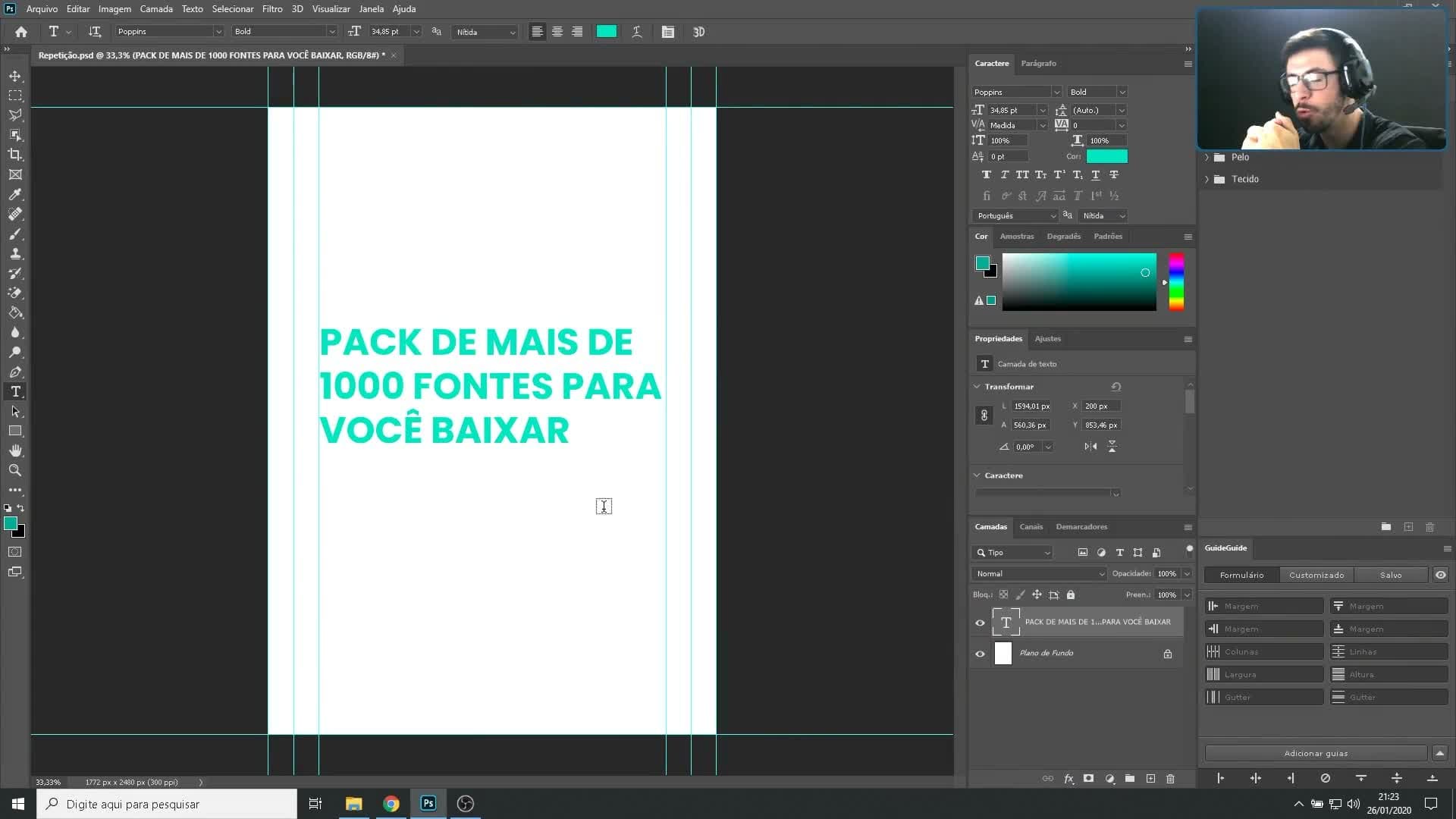
Task: Toggle text orientation icon in options bar
Action: click(95, 32)
